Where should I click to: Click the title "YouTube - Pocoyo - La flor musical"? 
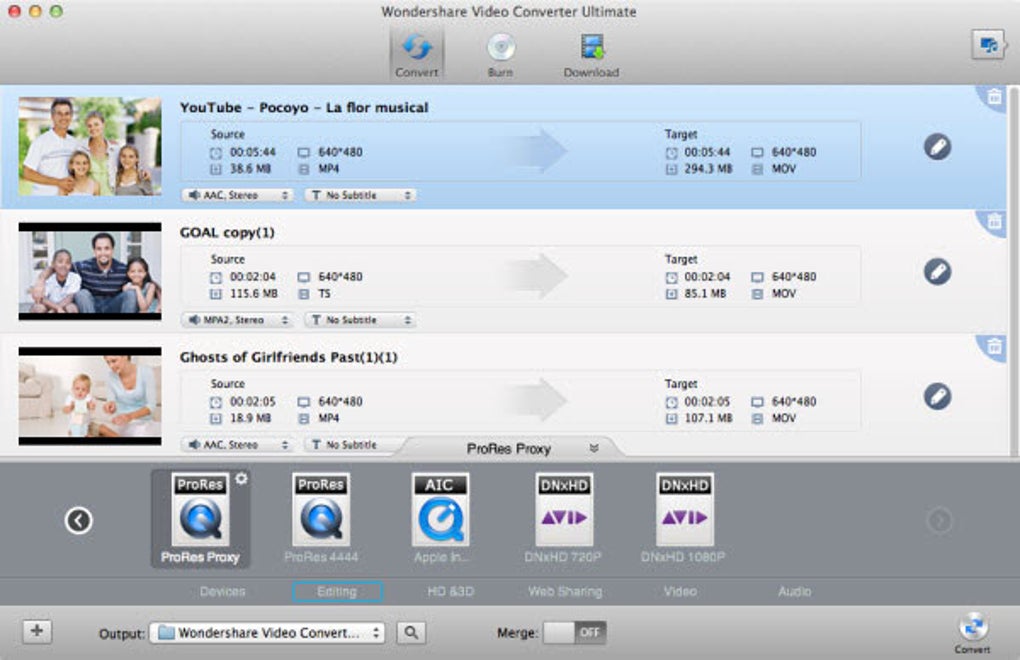tap(304, 107)
